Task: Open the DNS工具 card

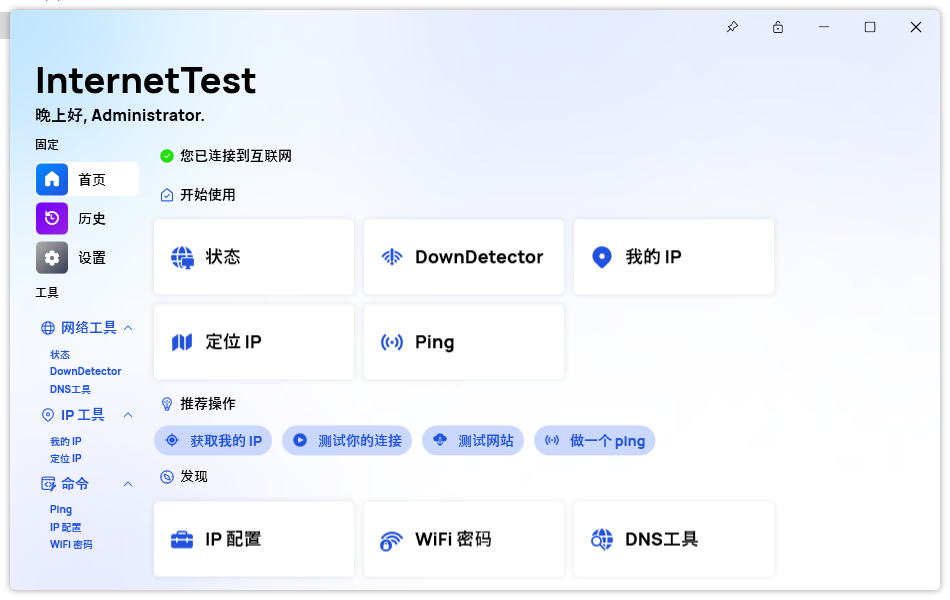Action: pos(674,539)
